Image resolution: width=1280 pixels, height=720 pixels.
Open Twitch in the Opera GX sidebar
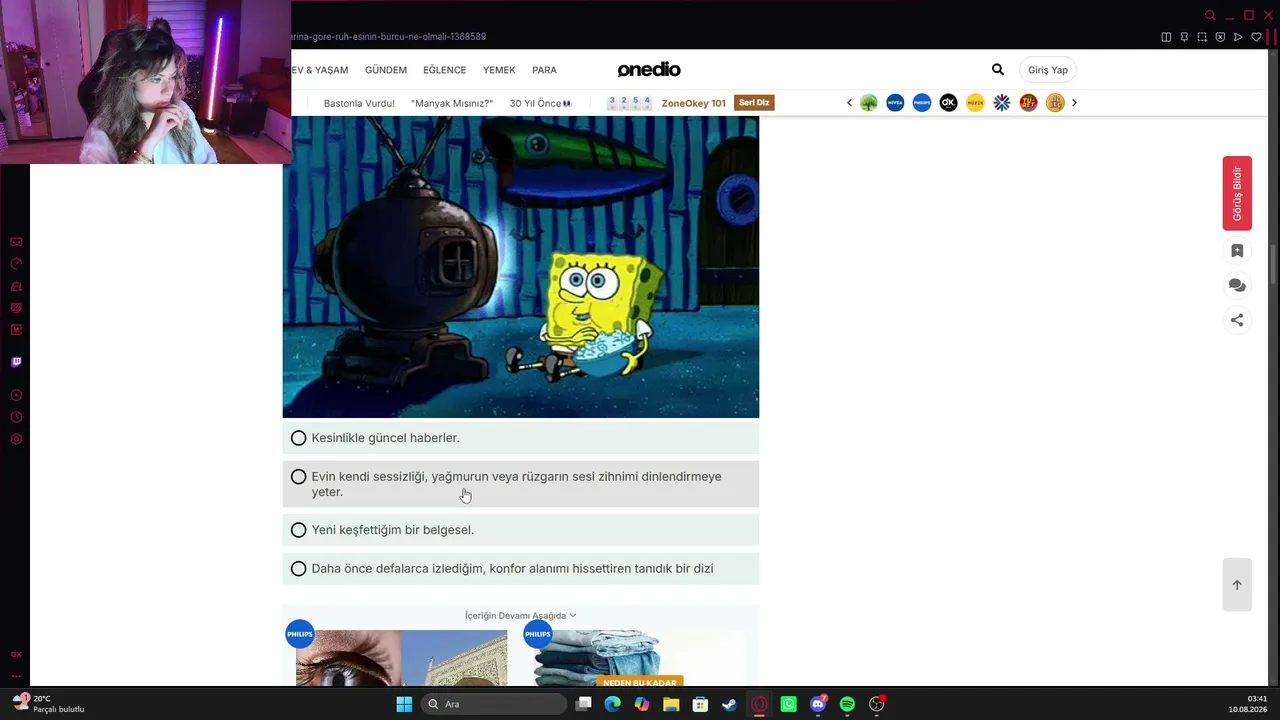point(16,362)
